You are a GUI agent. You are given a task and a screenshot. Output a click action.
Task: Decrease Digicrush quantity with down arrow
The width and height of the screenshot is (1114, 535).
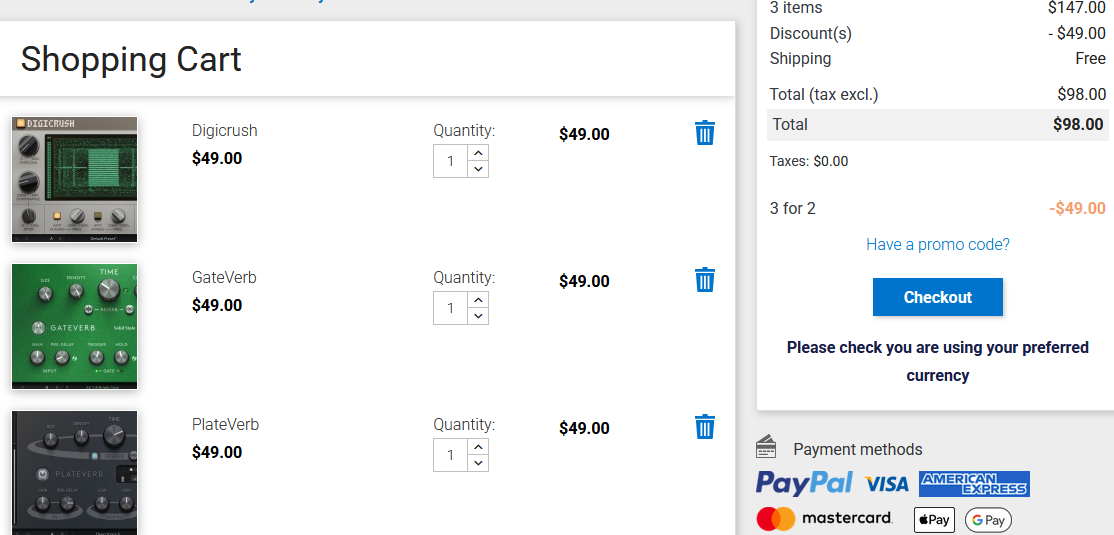coord(478,169)
